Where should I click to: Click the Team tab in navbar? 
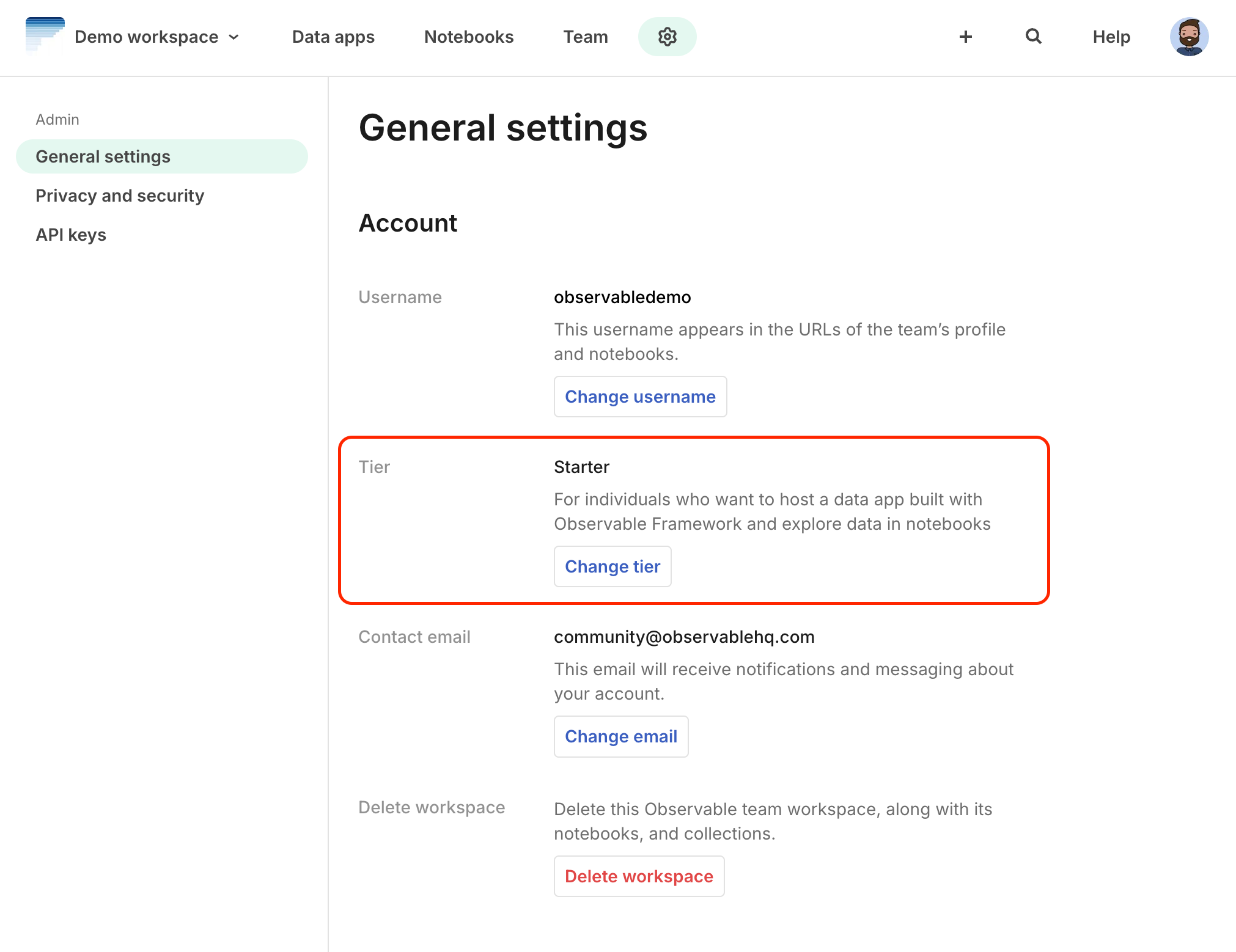pos(585,37)
